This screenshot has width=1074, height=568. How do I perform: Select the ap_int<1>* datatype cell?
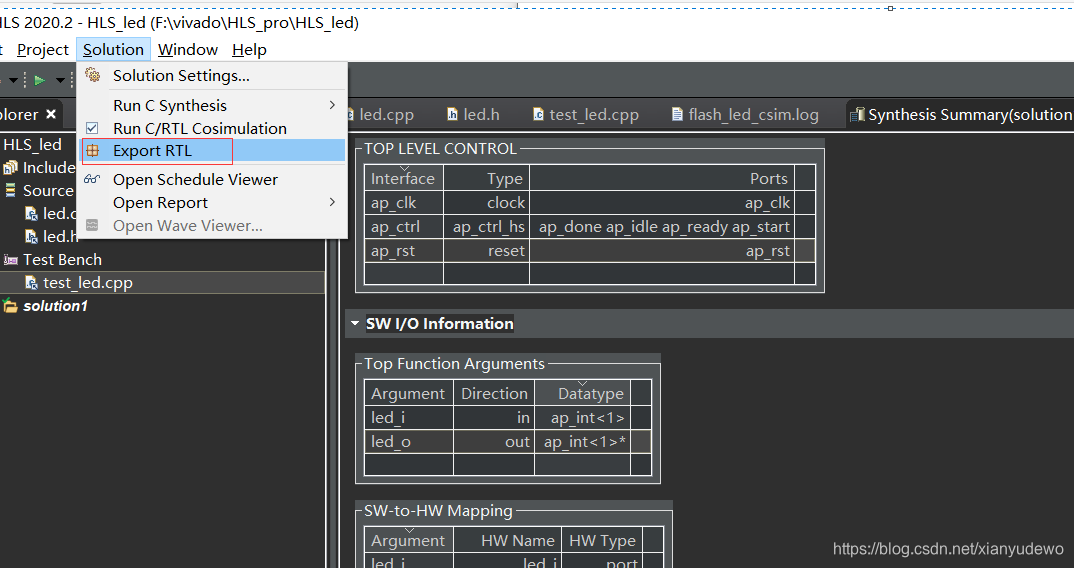pos(582,442)
